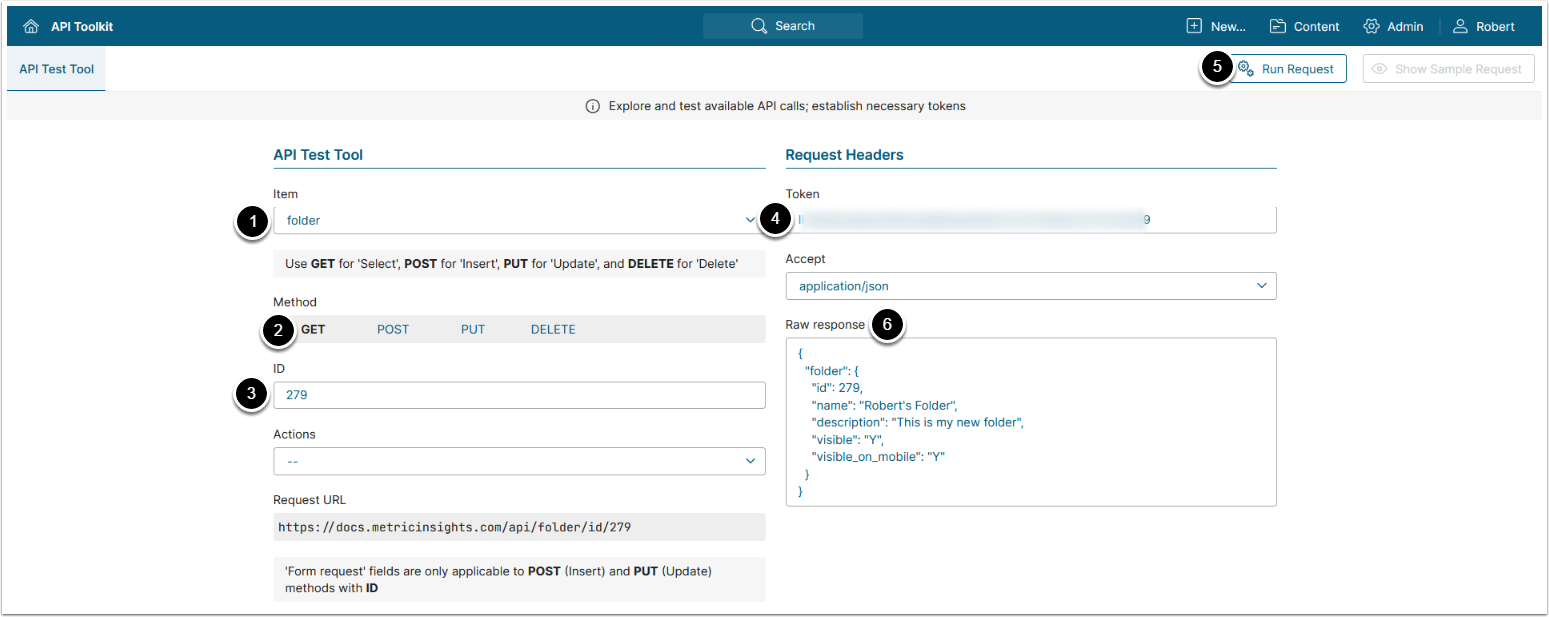The height and width of the screenshot is (617, 1549).
Task: Select the POST method
Action: 393,329
